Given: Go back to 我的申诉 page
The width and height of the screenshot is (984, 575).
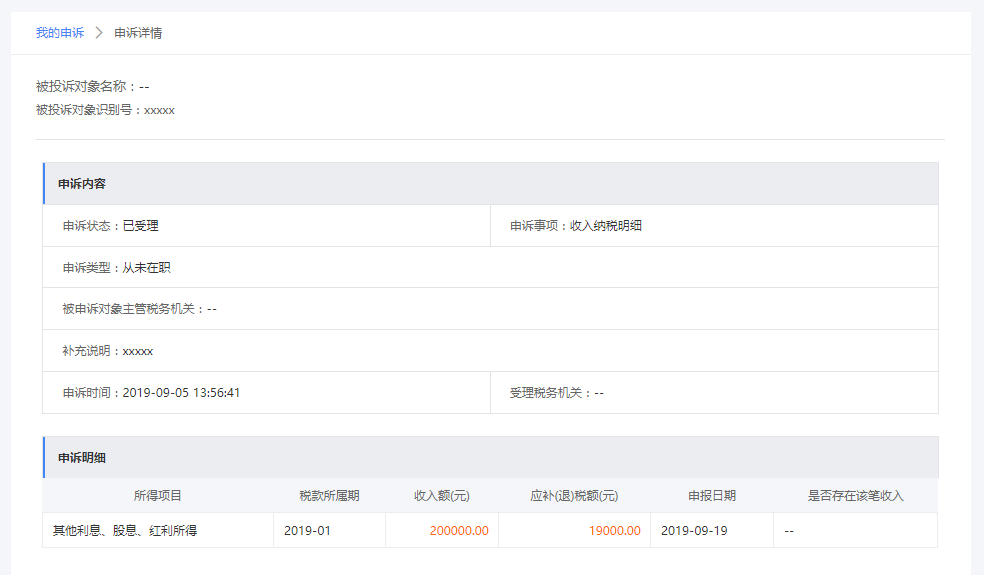Looking at the screenshot, I should pyautogui.click(x=60, y=33).
